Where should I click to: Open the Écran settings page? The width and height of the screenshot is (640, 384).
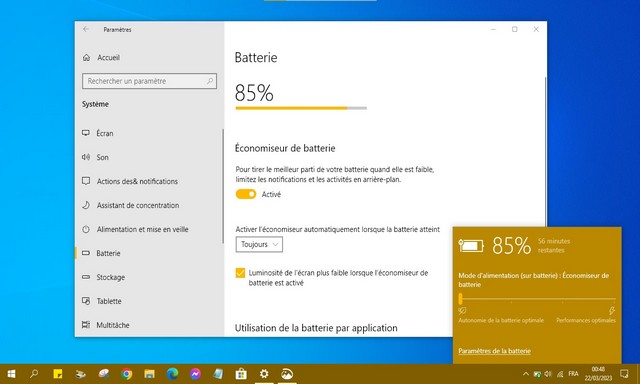tap(98, 133)
